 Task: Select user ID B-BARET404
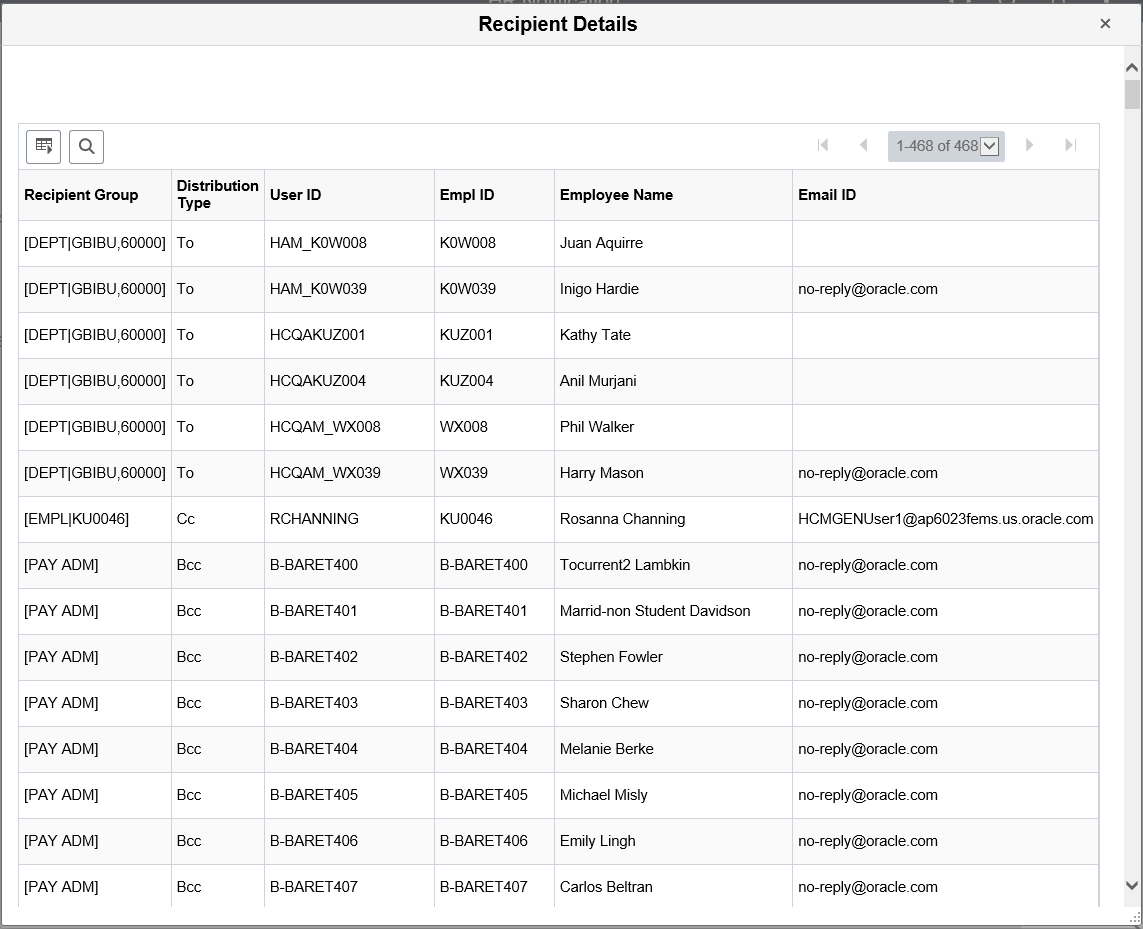point(313,748)
